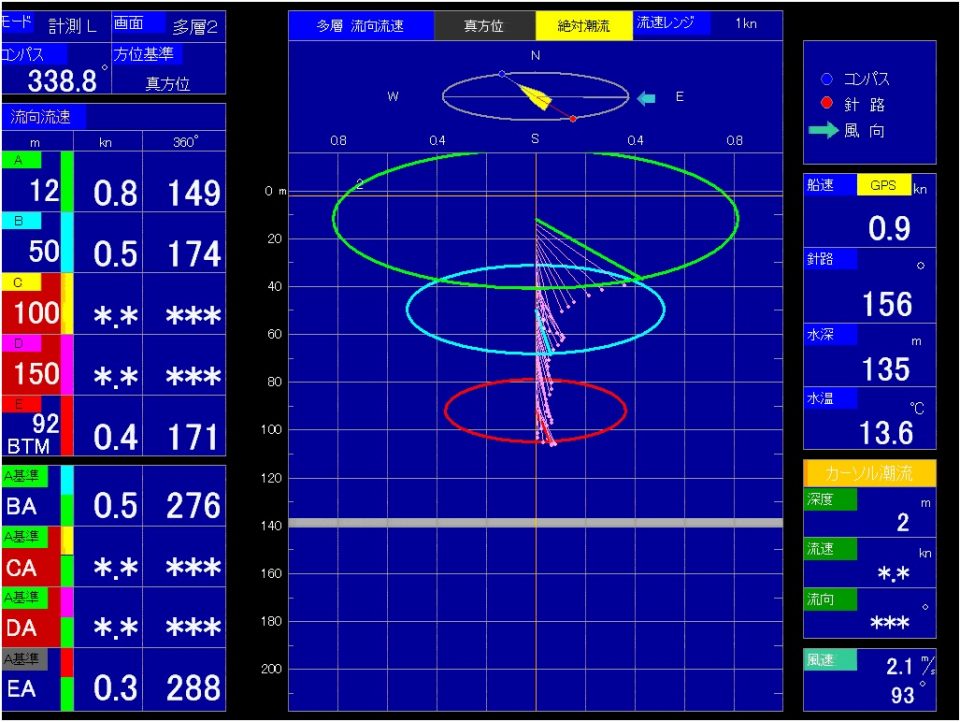Click the cursor 深度 value 2
The height and width of the screenshot is (722, 960).
(x=903, y=522)
